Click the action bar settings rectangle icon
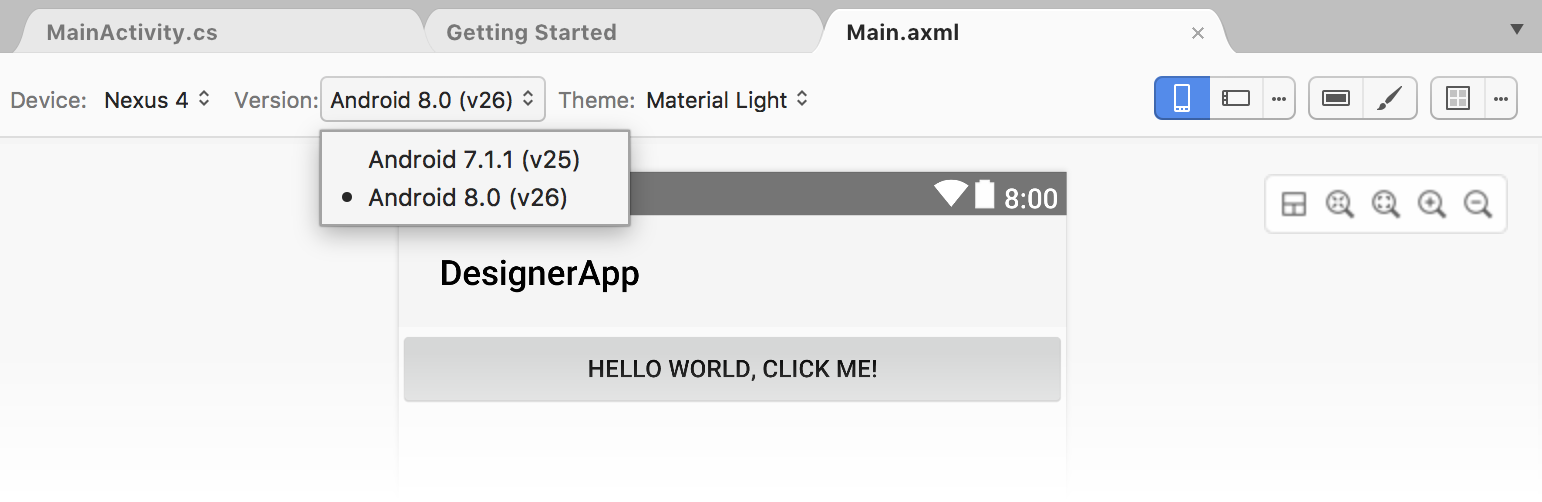 tap(1336, 98)
